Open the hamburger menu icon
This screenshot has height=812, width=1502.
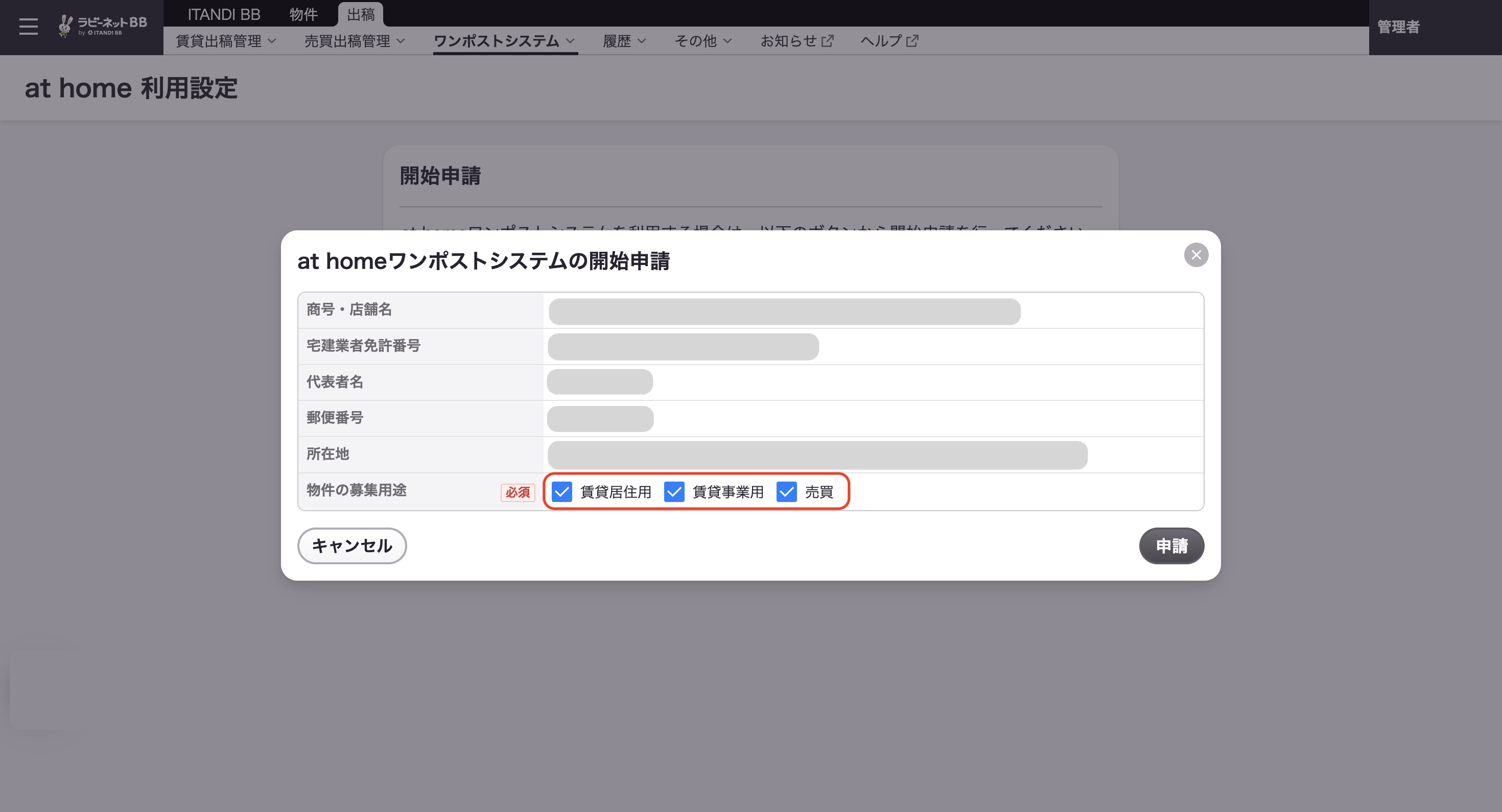pos(28,26)
